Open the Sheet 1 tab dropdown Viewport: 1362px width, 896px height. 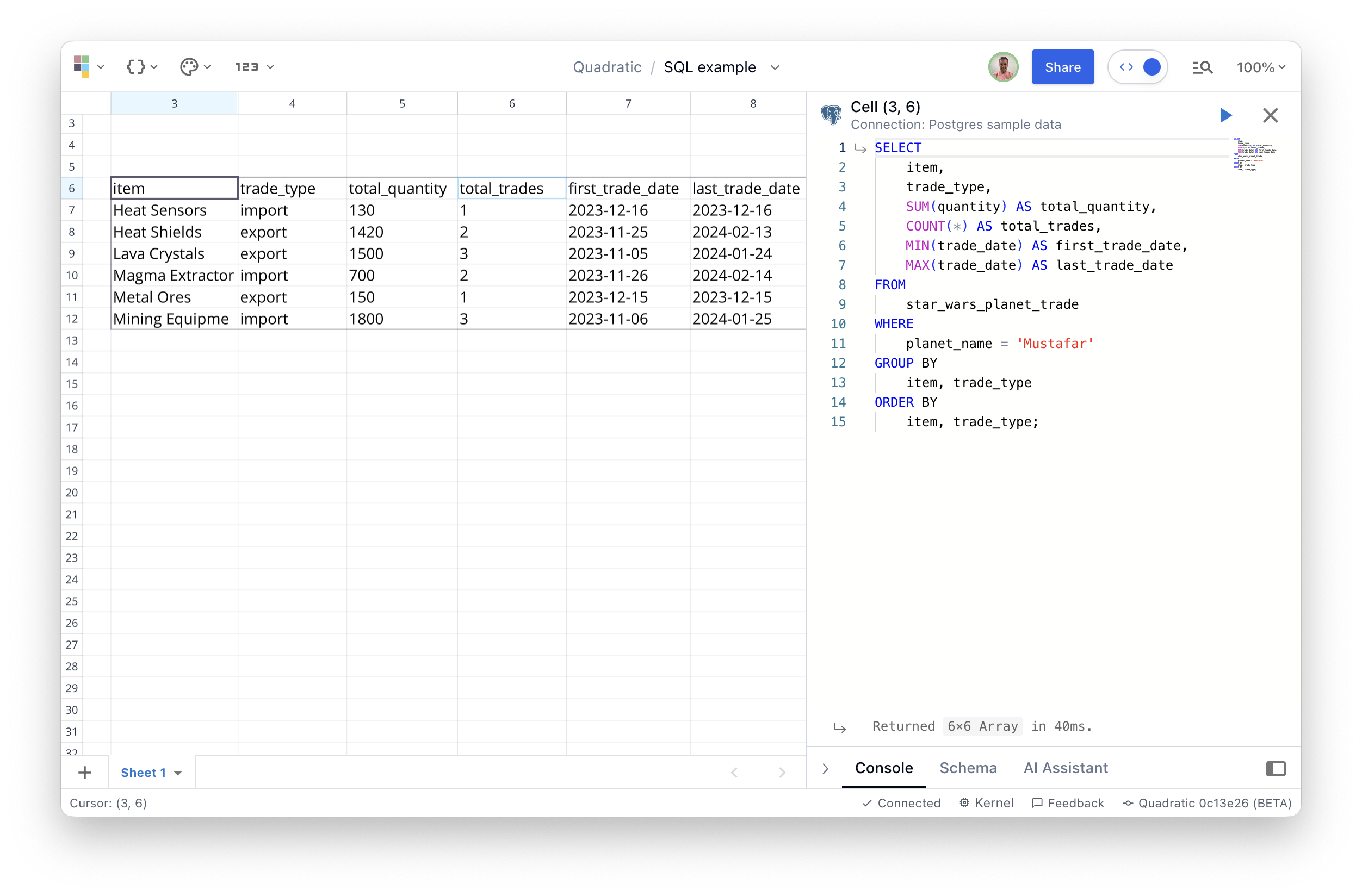tap(178, 773)
